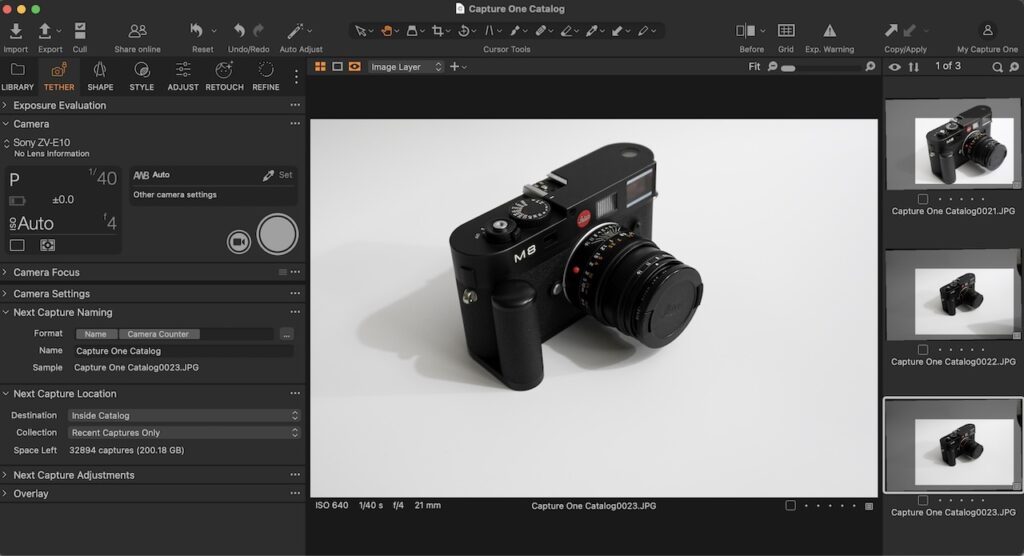
Task: Enable the Exposure Warning triangle
Action: pos(829,31)
